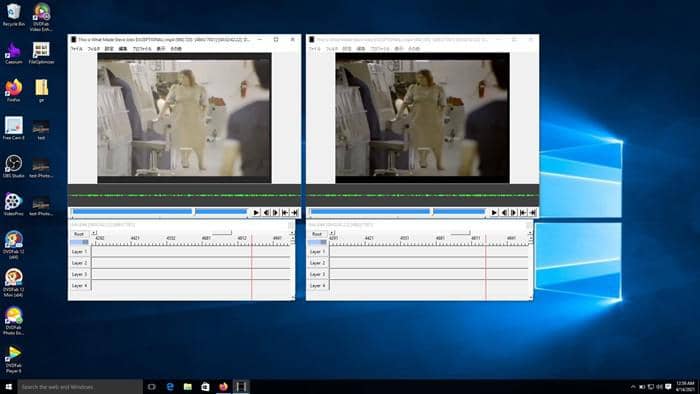Play the video in the active left AviUtl window
Viewport: 700px width, 394px height.
256,212
